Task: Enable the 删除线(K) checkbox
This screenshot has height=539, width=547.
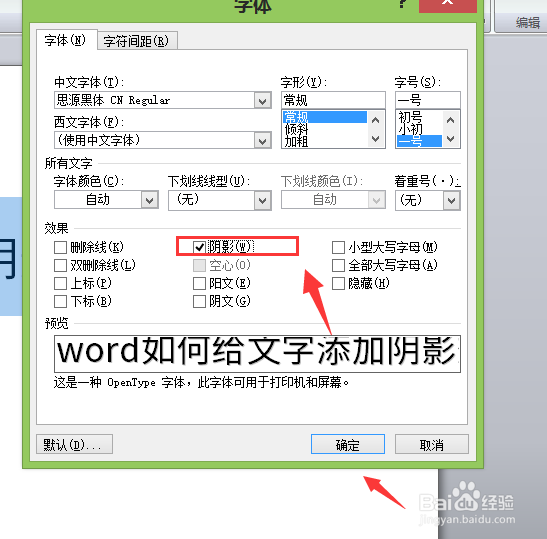Action: click(x=60, y=248)
